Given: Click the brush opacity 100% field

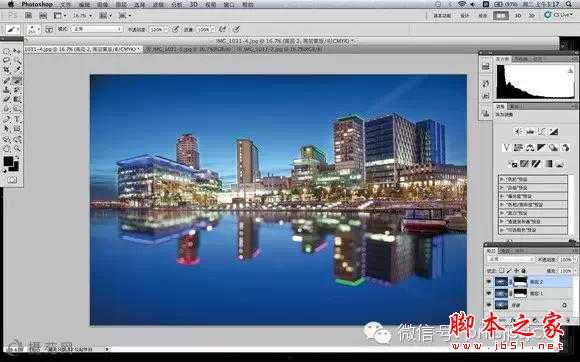Looking at the screenshot, I should point(158,29).
